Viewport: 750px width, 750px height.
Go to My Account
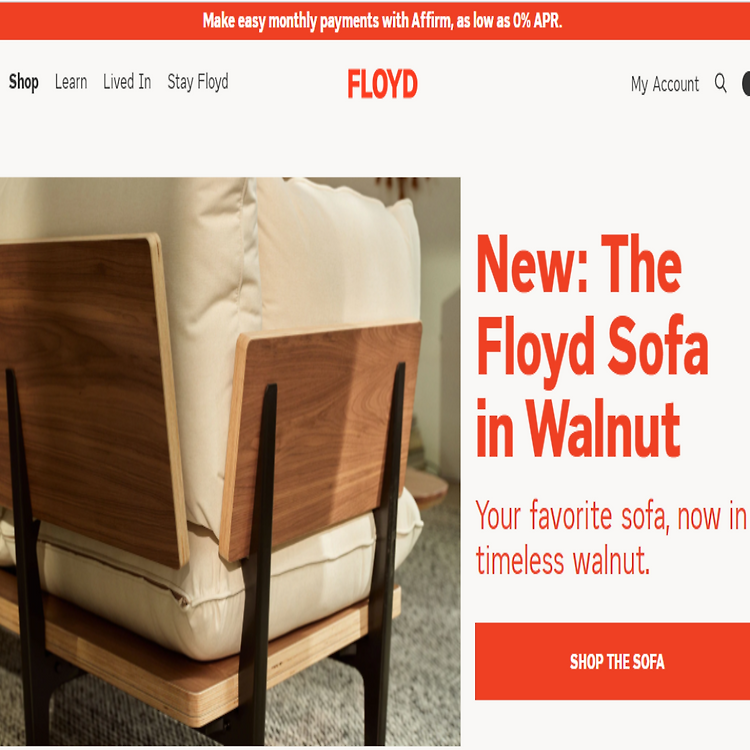tap(665, 84)
